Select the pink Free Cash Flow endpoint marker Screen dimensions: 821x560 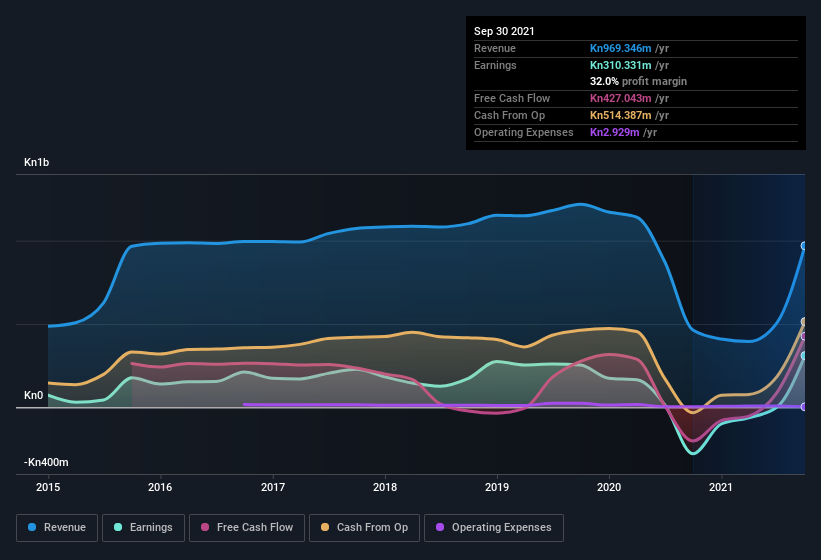click(804, 336)
